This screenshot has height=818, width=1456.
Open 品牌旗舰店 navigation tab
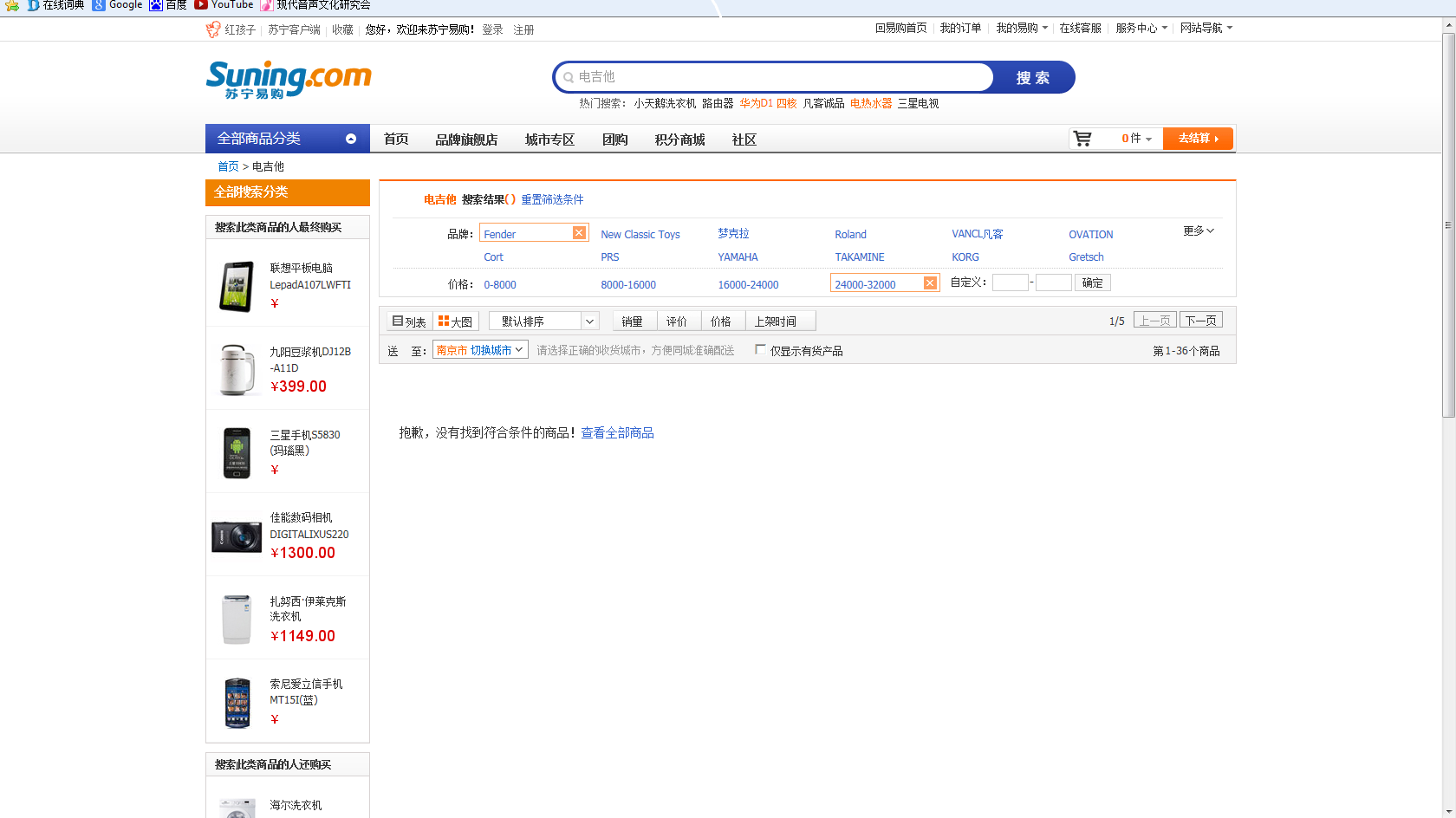(466, 140)
